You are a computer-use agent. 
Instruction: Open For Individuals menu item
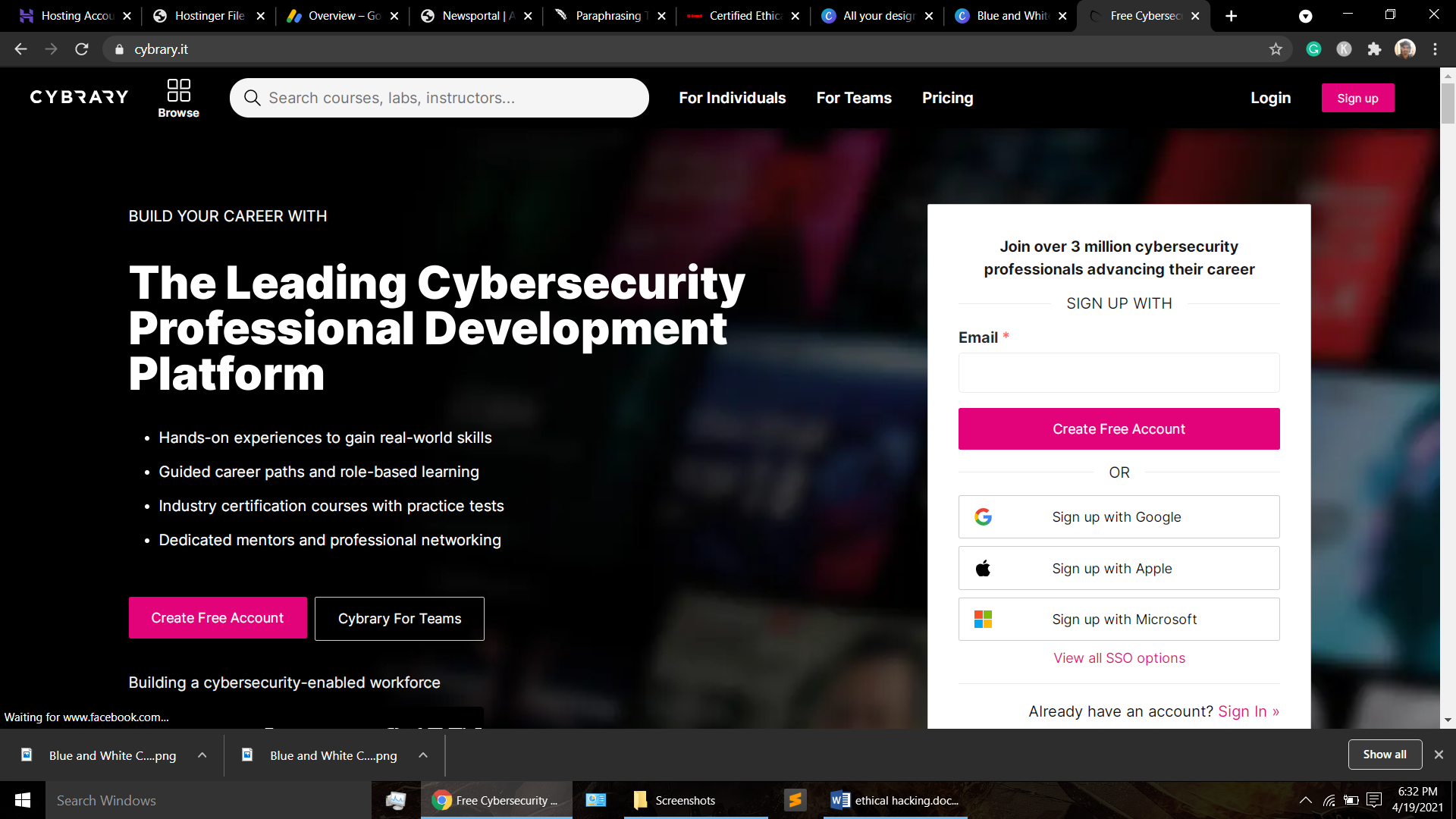coord(732,98)
